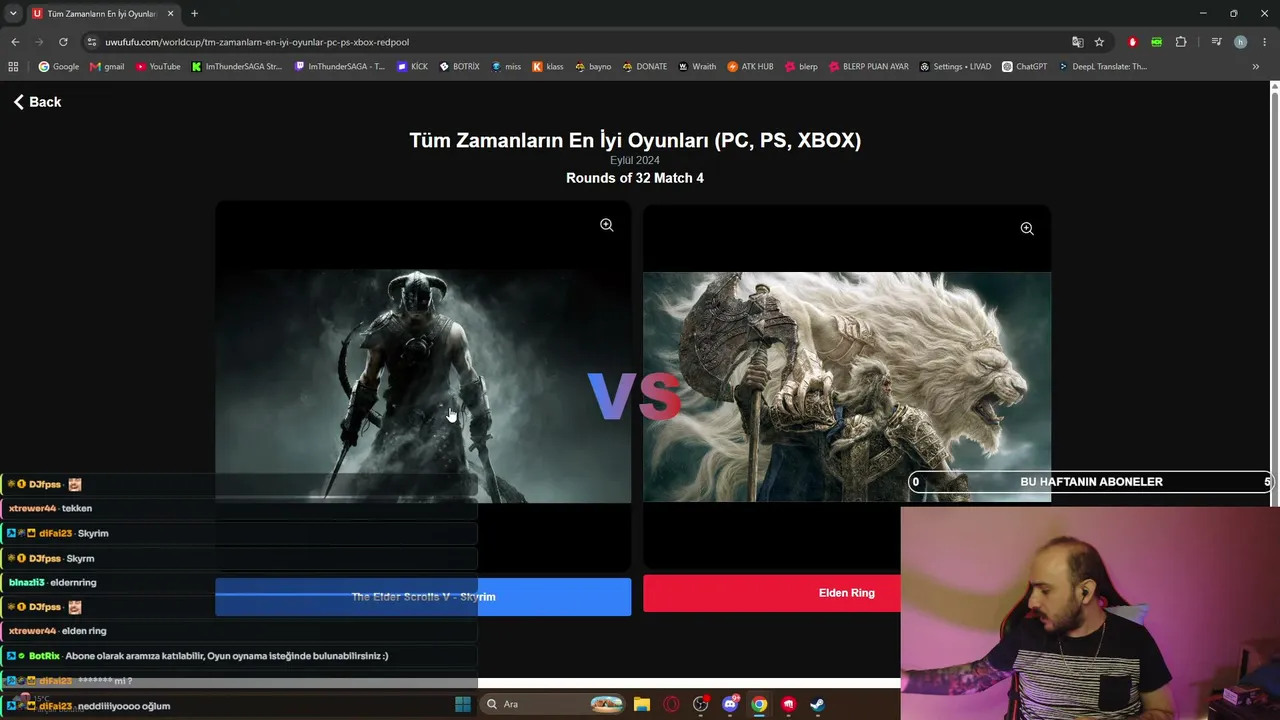Click the Eylül 2024 date text
The image size is (1280, 720).
[x=635, y=160]
